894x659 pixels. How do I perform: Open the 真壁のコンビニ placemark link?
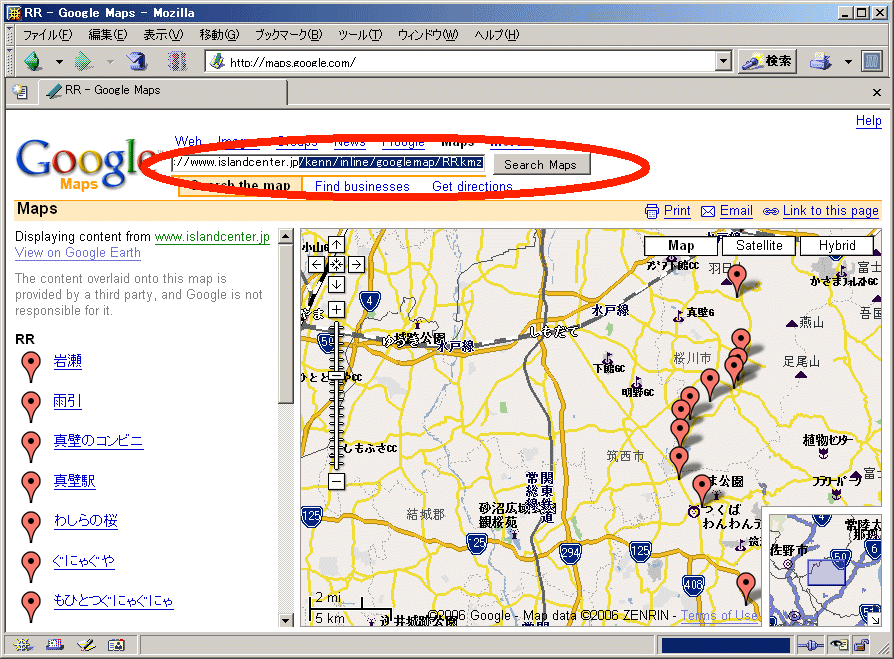click(x=98, y=441)
